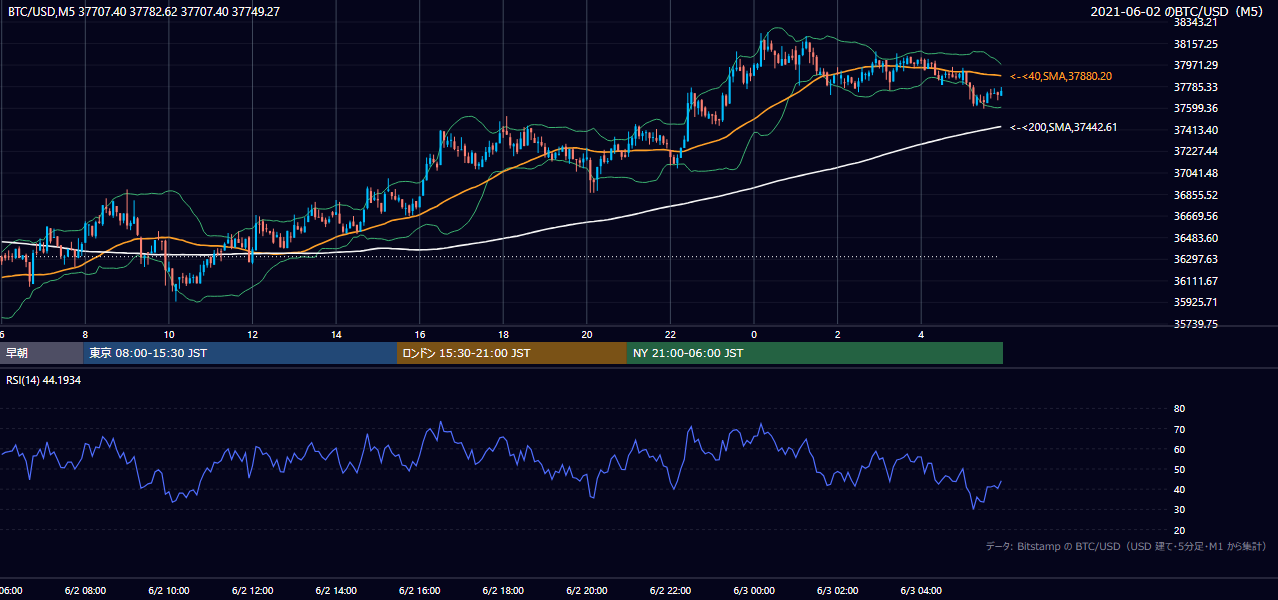Click RSI level 70 on axis
The image size is (1278, 600).
click(1179, 429)
